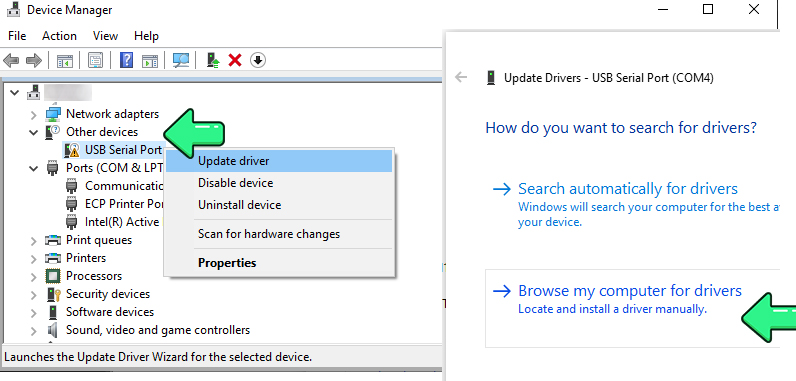This screenshot has height=381, width=796.
Task: Click the blue Help question mark icon
Action: click(x=126, y=60)
